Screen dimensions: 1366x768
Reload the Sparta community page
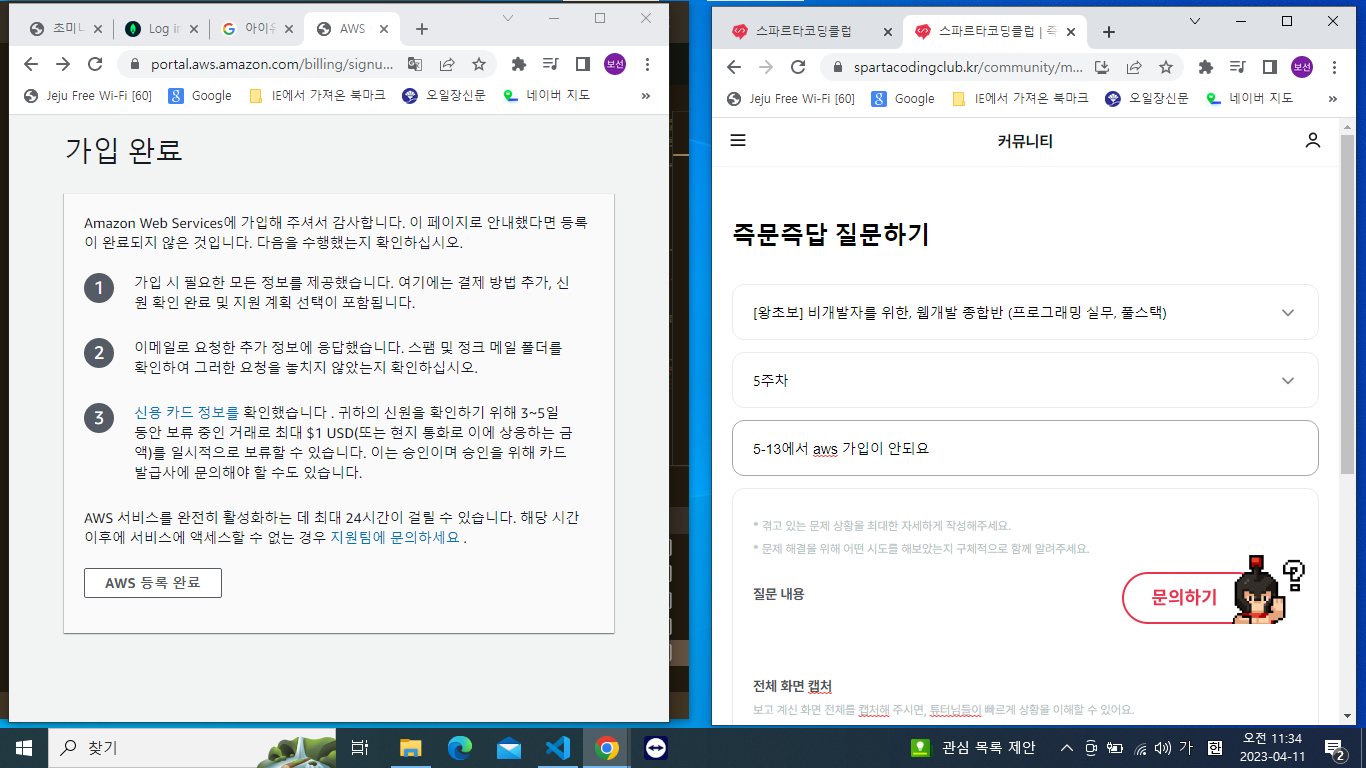point(798,67)
